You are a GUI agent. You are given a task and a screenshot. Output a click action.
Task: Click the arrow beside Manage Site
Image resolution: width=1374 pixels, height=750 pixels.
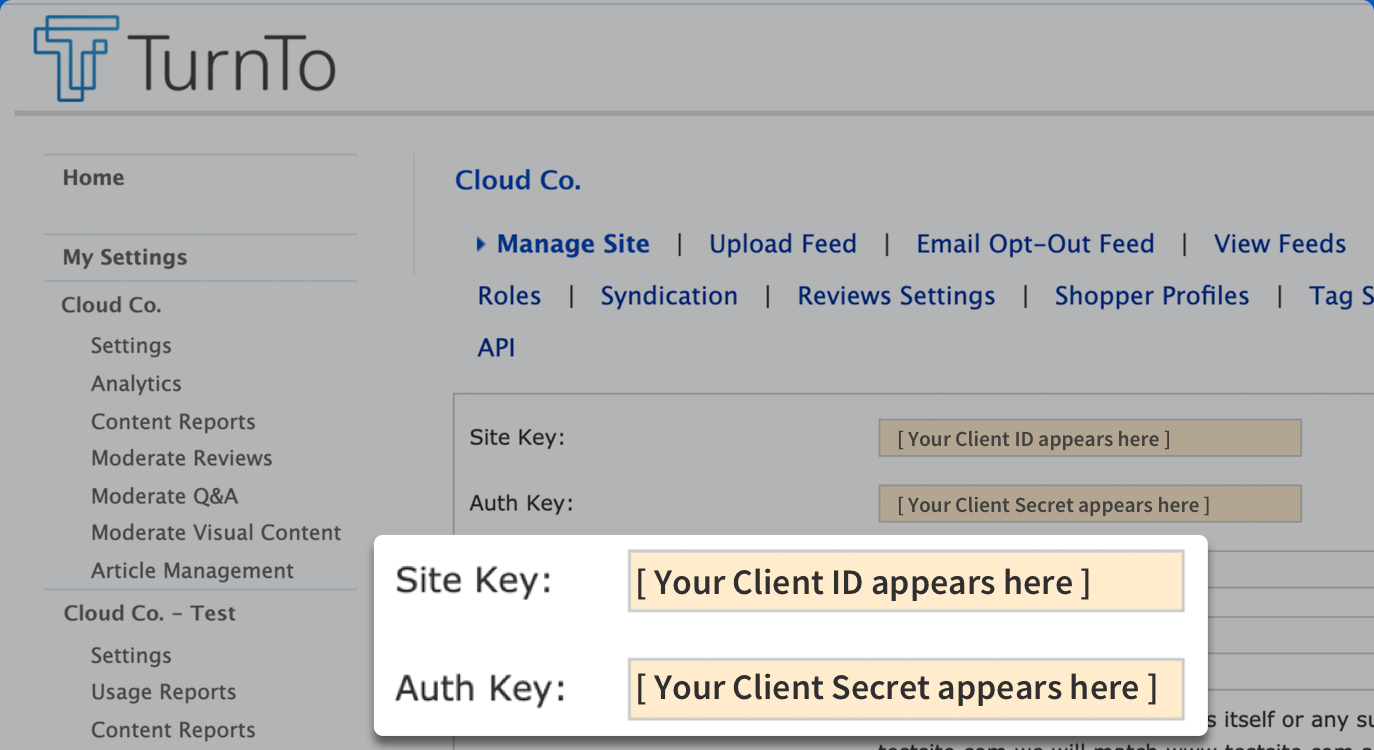click(x=482, y=243)
